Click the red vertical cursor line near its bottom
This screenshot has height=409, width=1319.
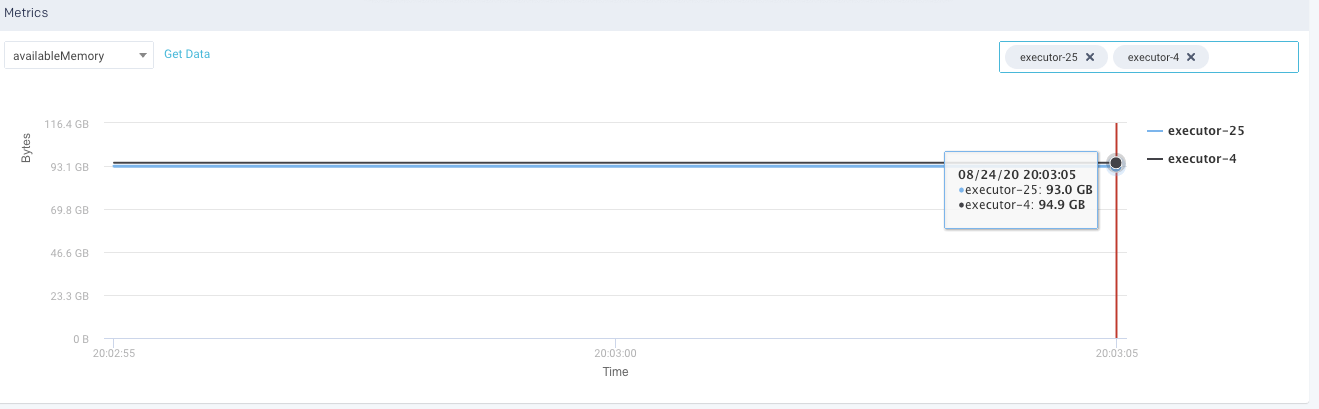(x=1116, y=320)
